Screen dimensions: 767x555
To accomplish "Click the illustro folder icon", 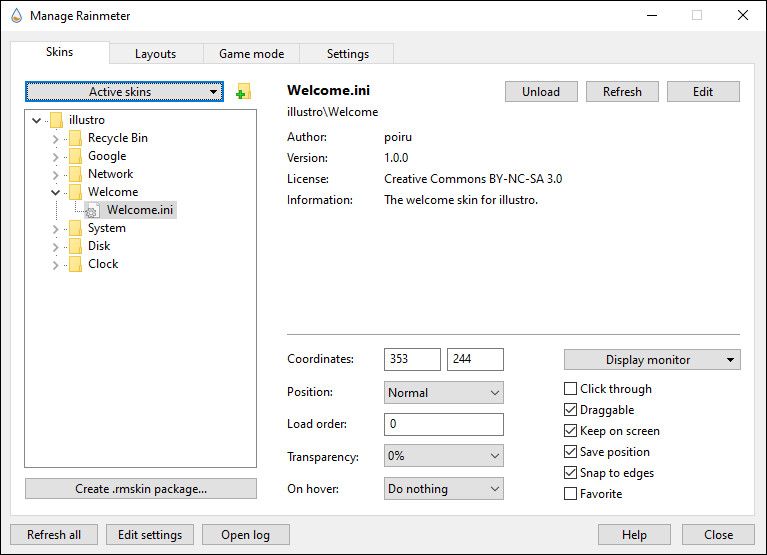I will click(x=56, y=120).
